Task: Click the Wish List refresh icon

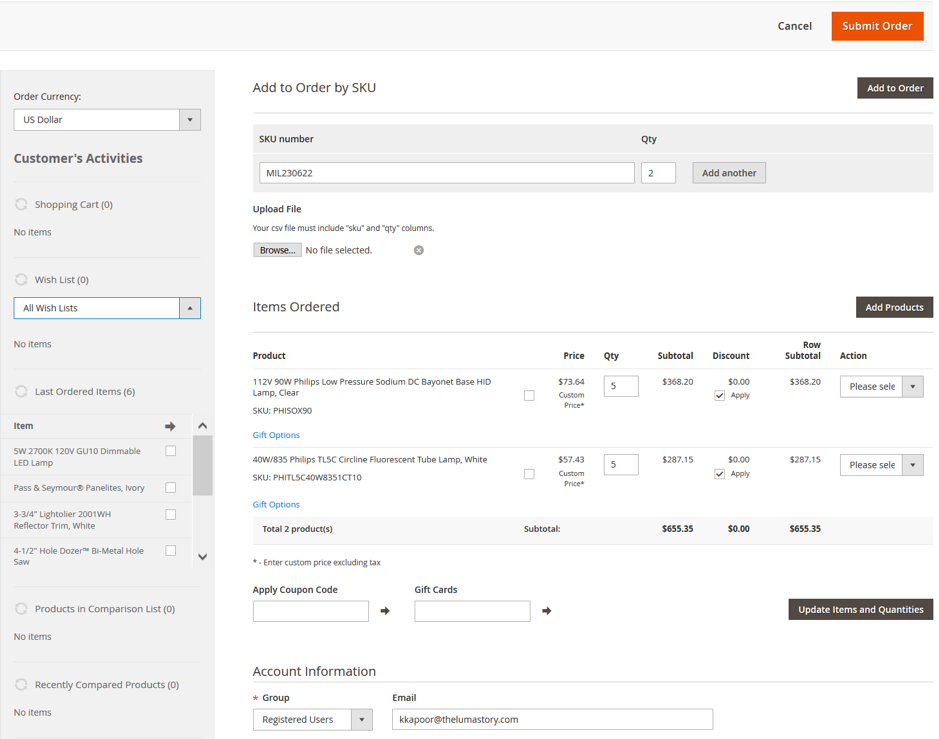Action: point(21,280)
